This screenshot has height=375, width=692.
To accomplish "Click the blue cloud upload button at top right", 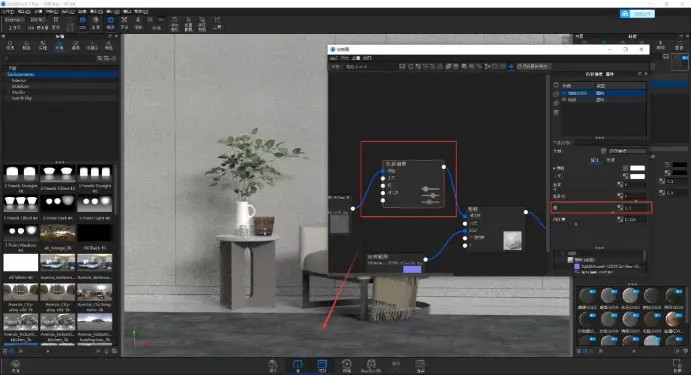I will (637, 14).
